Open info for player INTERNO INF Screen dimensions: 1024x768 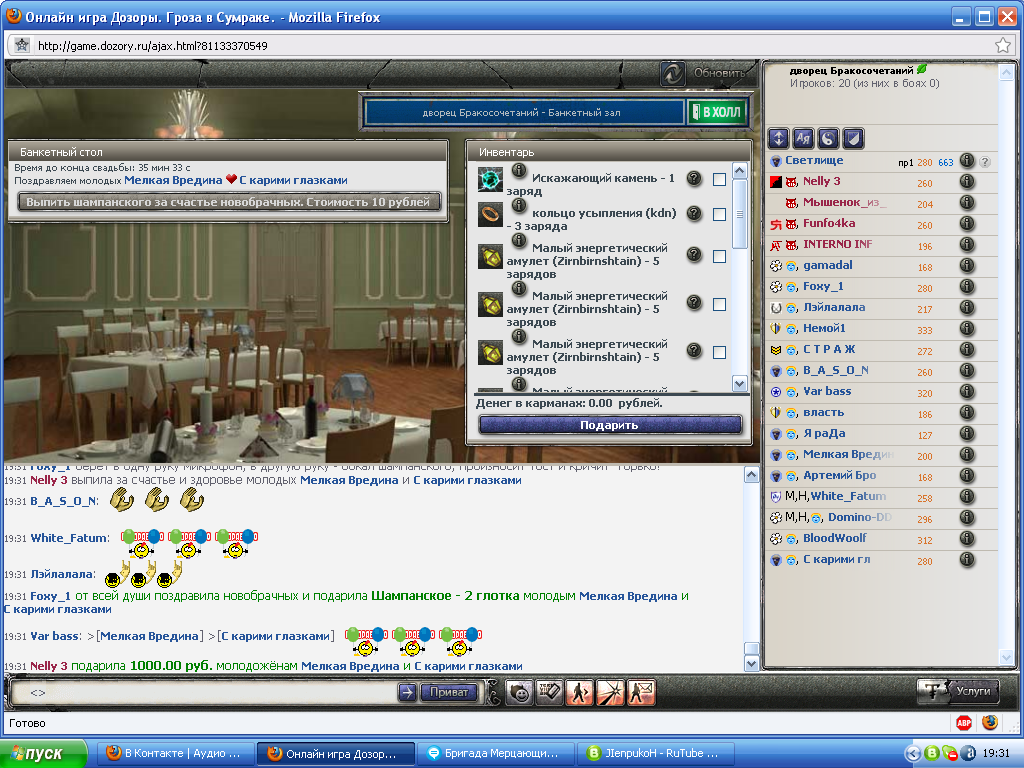pos(967,244)
